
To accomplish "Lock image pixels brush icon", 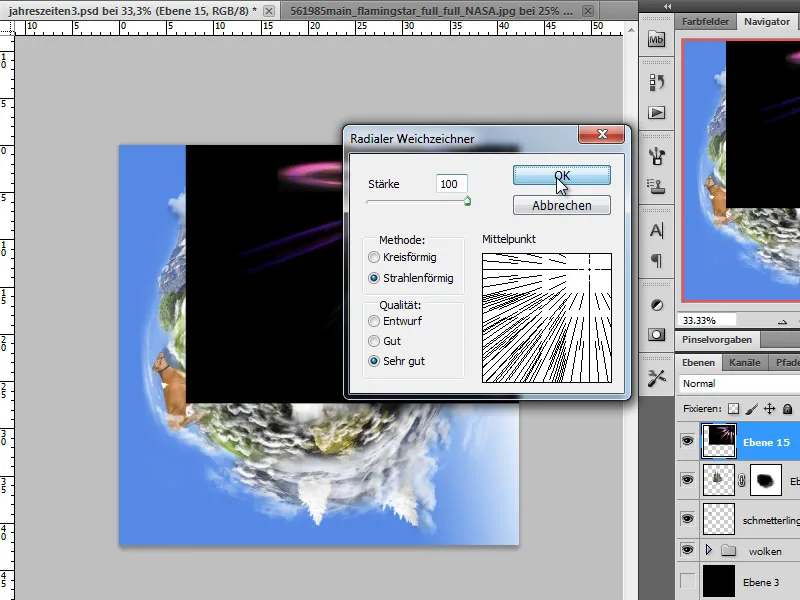I will [x=751, y=409].
